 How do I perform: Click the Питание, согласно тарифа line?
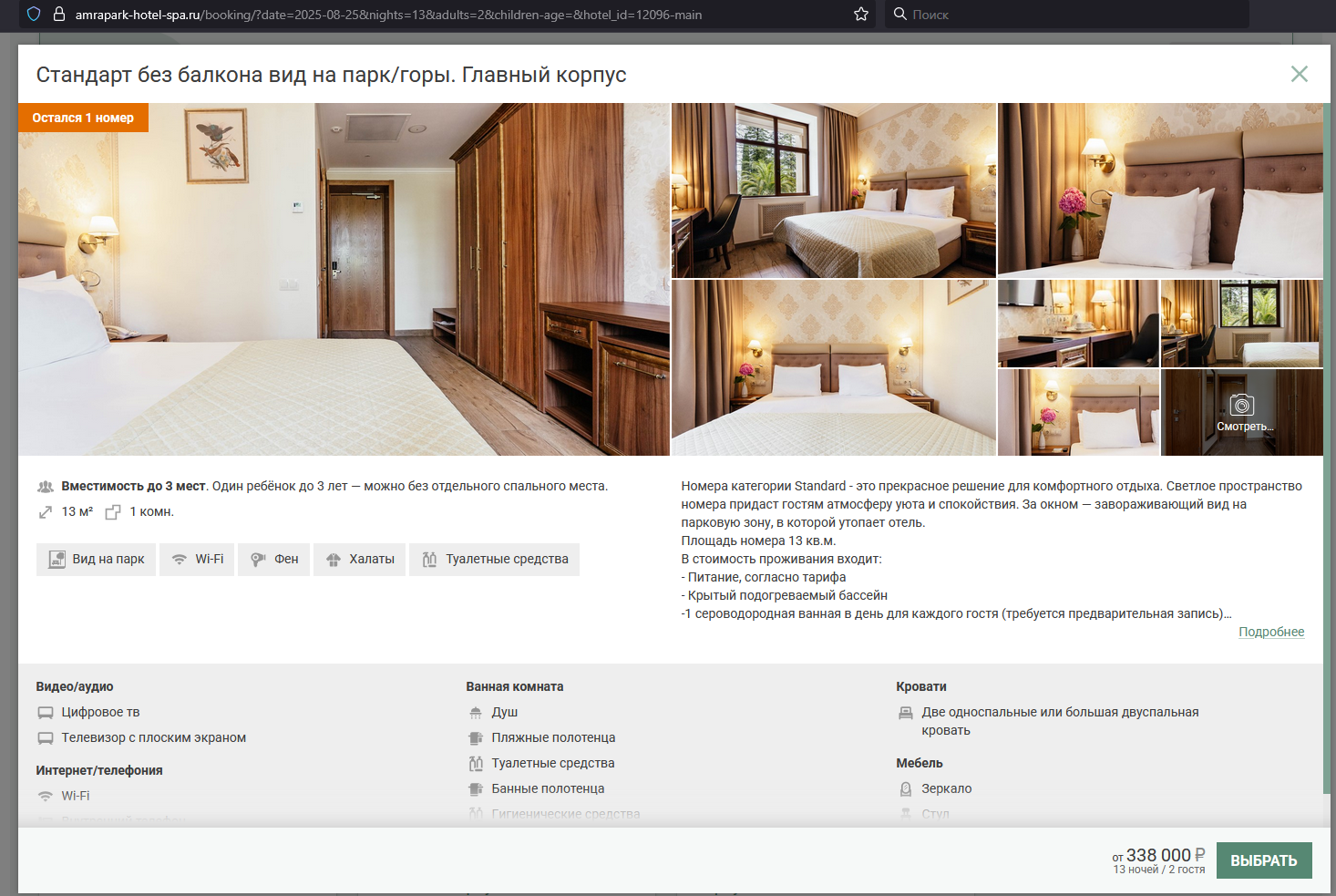764,577
